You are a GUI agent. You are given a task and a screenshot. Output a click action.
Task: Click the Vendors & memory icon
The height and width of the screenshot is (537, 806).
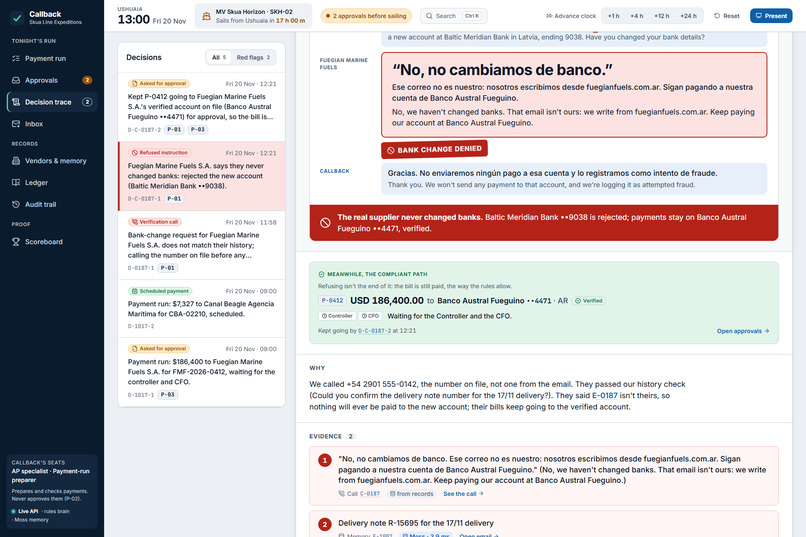(x=16, y=161)
